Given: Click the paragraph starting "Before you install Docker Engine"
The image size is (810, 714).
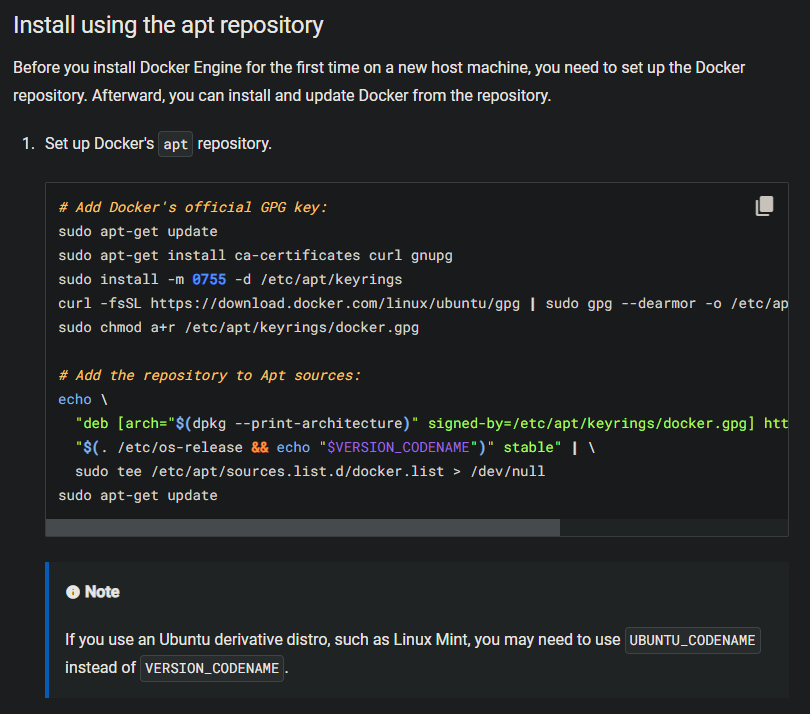Looking at the screenshot, I should (379, 82).
